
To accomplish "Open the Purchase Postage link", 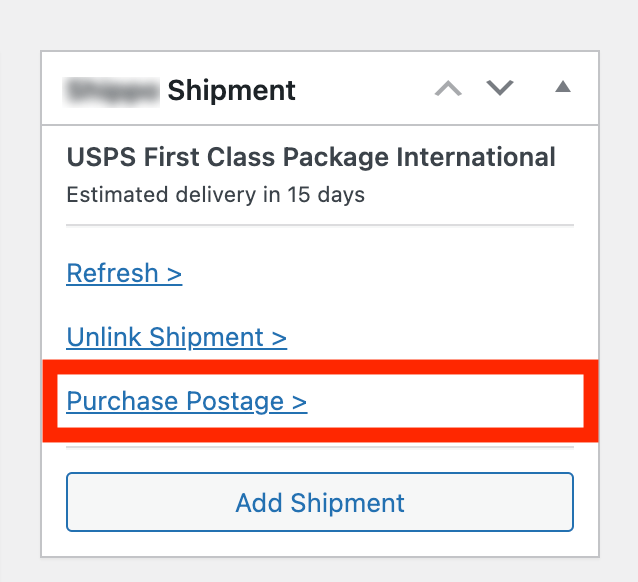I will pyautogui.click(x=186, y=401).
